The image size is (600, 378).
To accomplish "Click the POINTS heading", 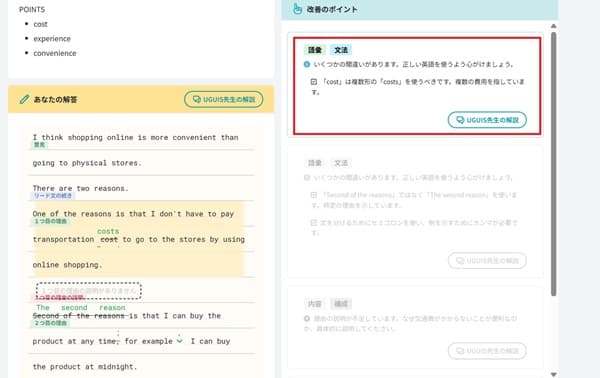I will pyautogui.click(x=32, y=9).
